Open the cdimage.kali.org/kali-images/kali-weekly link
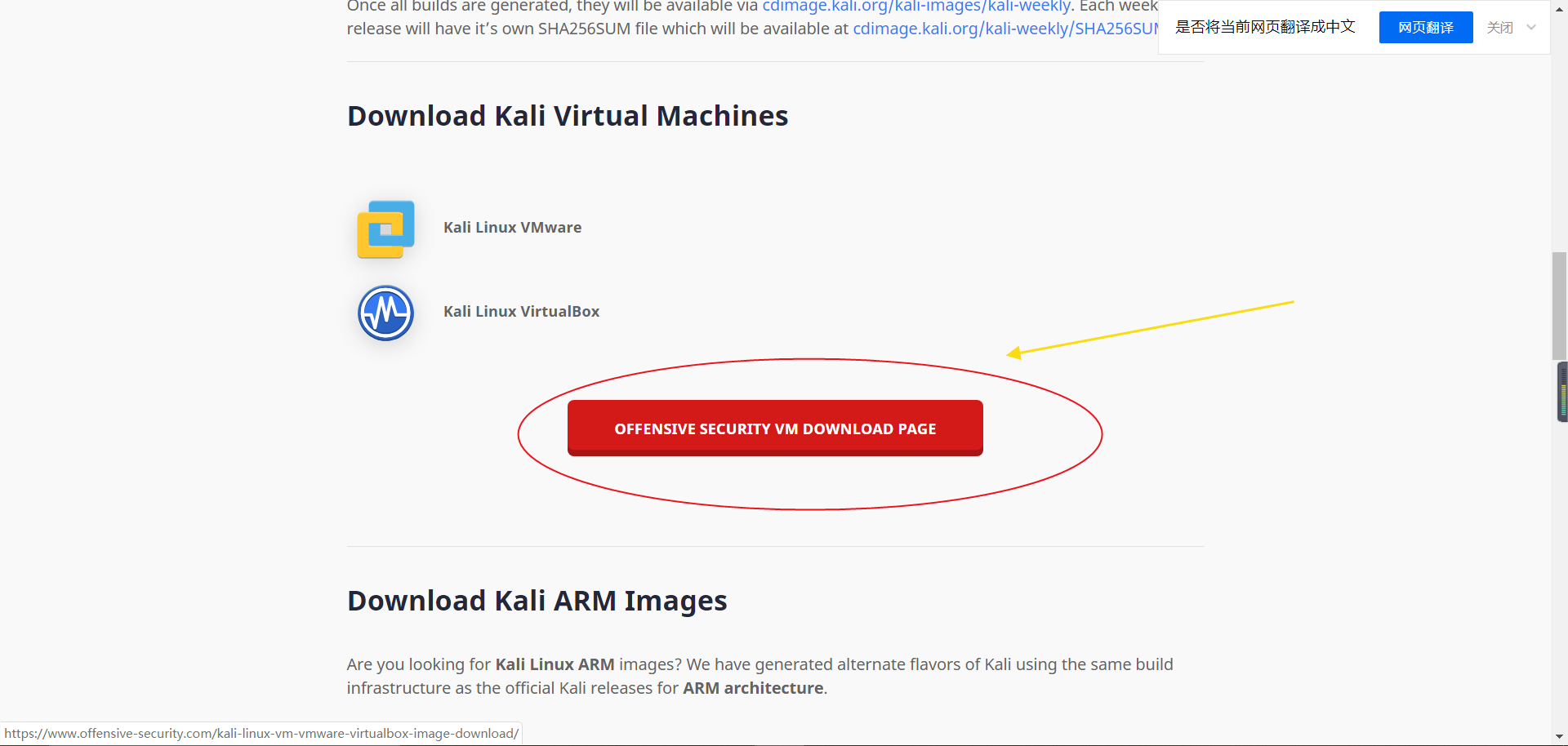 916,7
